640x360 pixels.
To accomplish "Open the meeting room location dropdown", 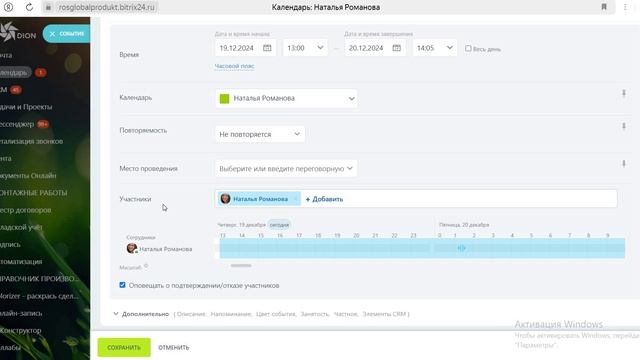I will pos(286,169).
